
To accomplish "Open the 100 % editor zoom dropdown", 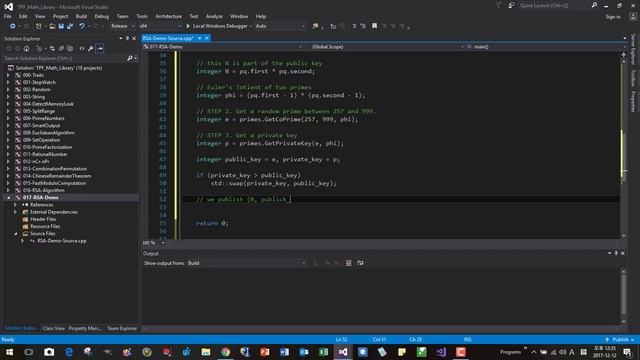I will click(153, 243).
